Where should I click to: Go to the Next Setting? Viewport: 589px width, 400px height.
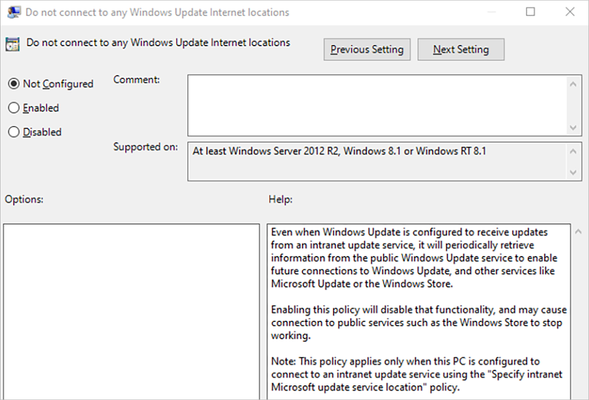click(461, 49)
